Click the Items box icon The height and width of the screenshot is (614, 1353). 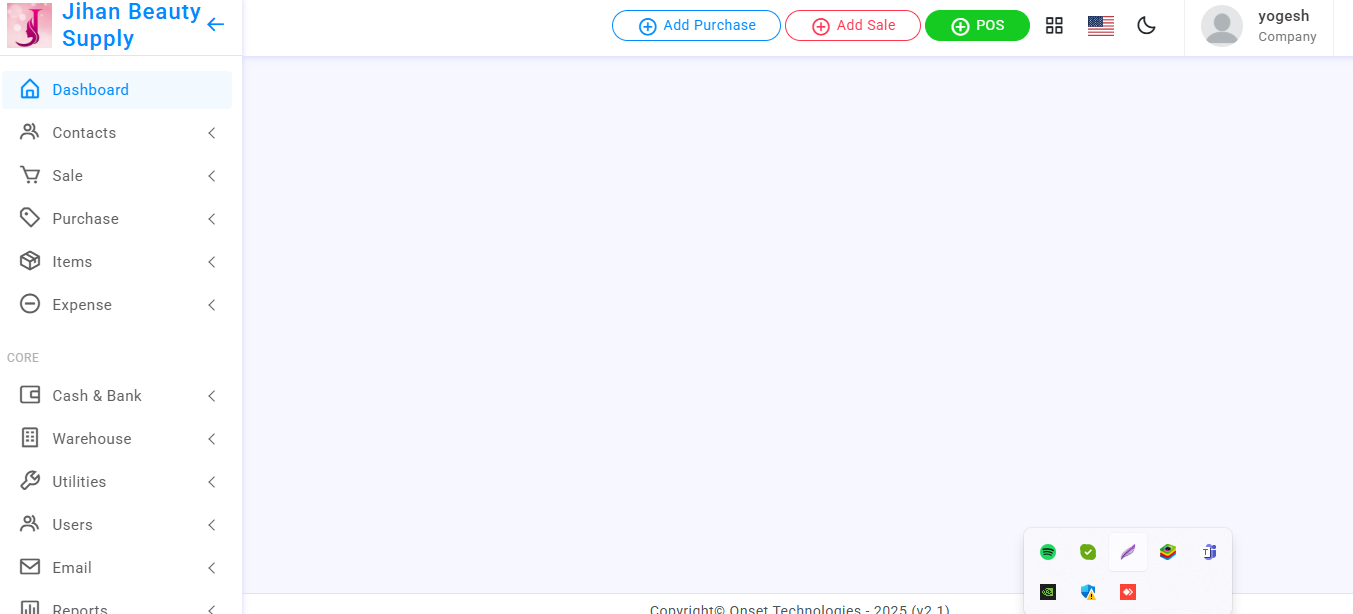[30, 261]
